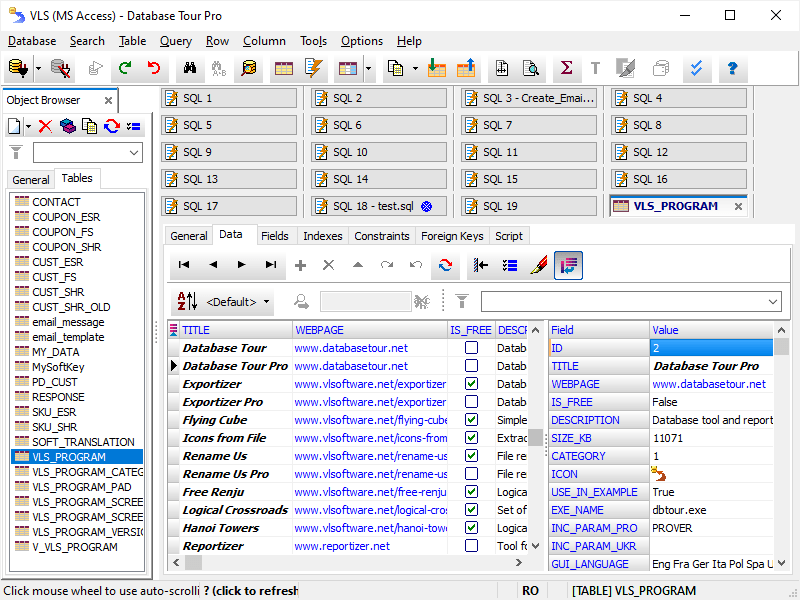Click the purple sigma aggregate icon
This screenshot has height=600, width=800.
(x=566, y=68)
